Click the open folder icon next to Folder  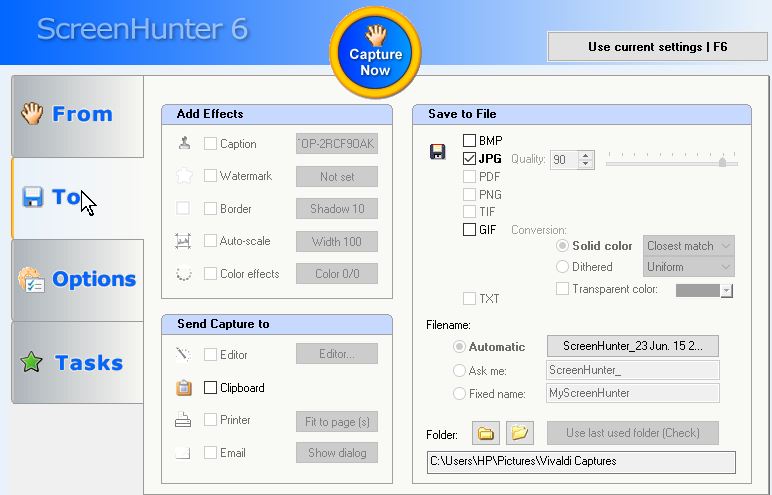(x=519, y=433)
